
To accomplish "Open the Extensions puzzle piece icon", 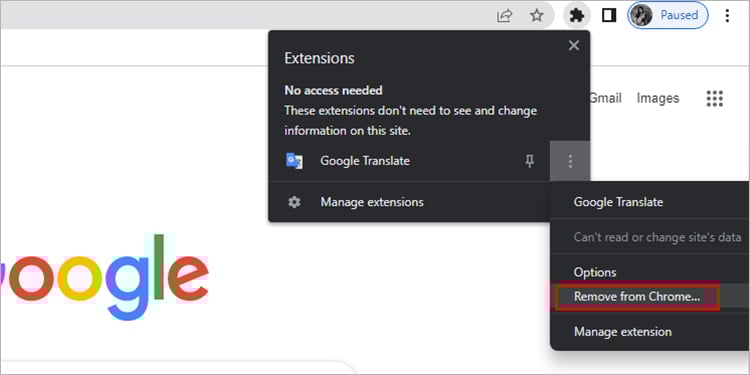I will (577, 16).
